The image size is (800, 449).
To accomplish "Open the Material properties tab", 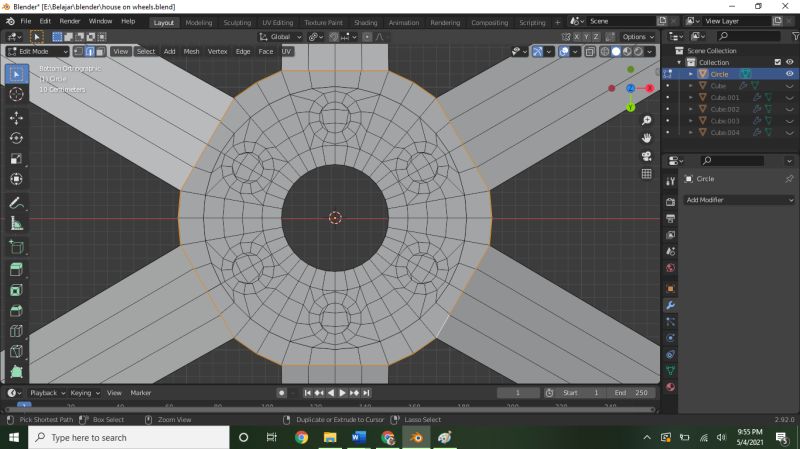I will tap(670, 387).
